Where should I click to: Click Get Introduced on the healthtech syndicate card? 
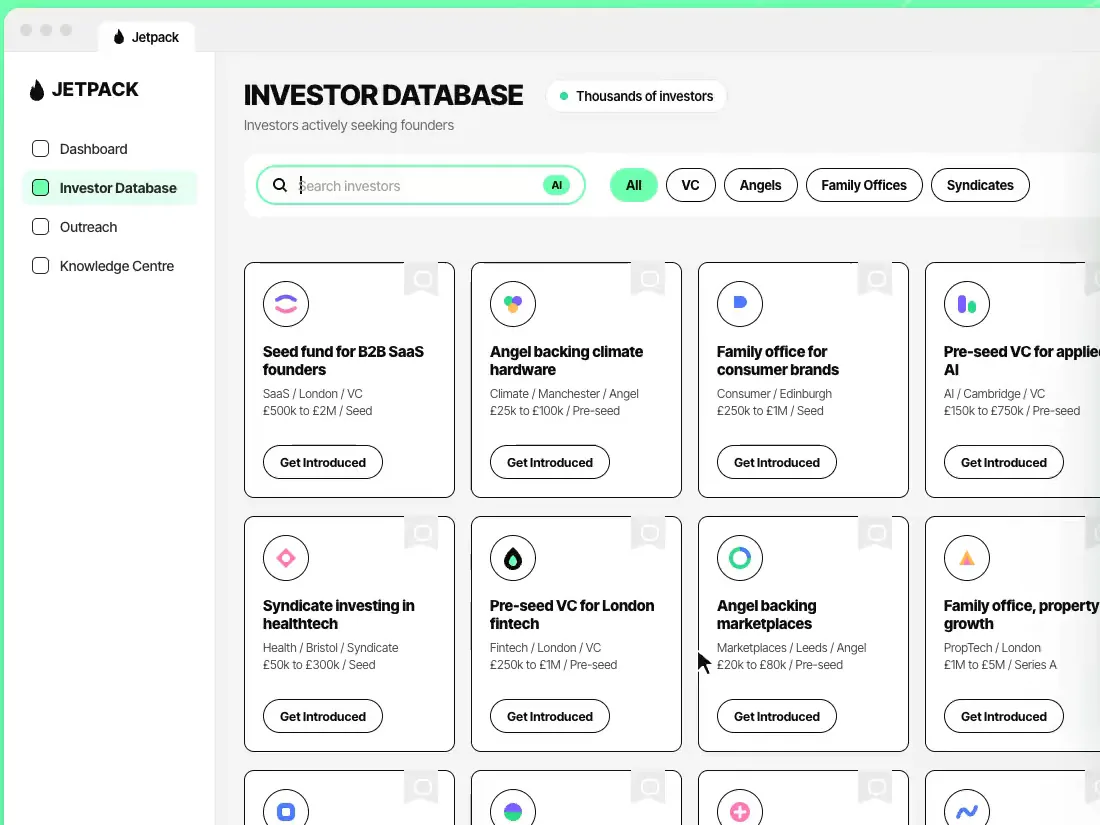point(323,716)
